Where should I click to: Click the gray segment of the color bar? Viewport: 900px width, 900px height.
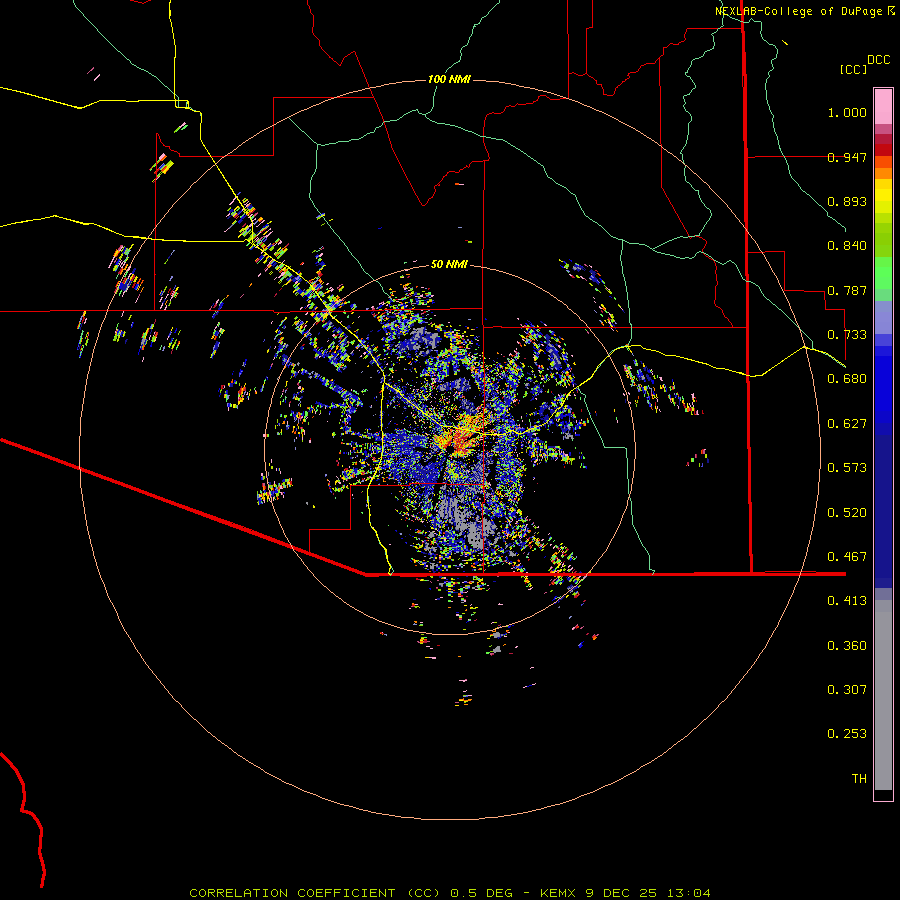click(x=883, y=695)
